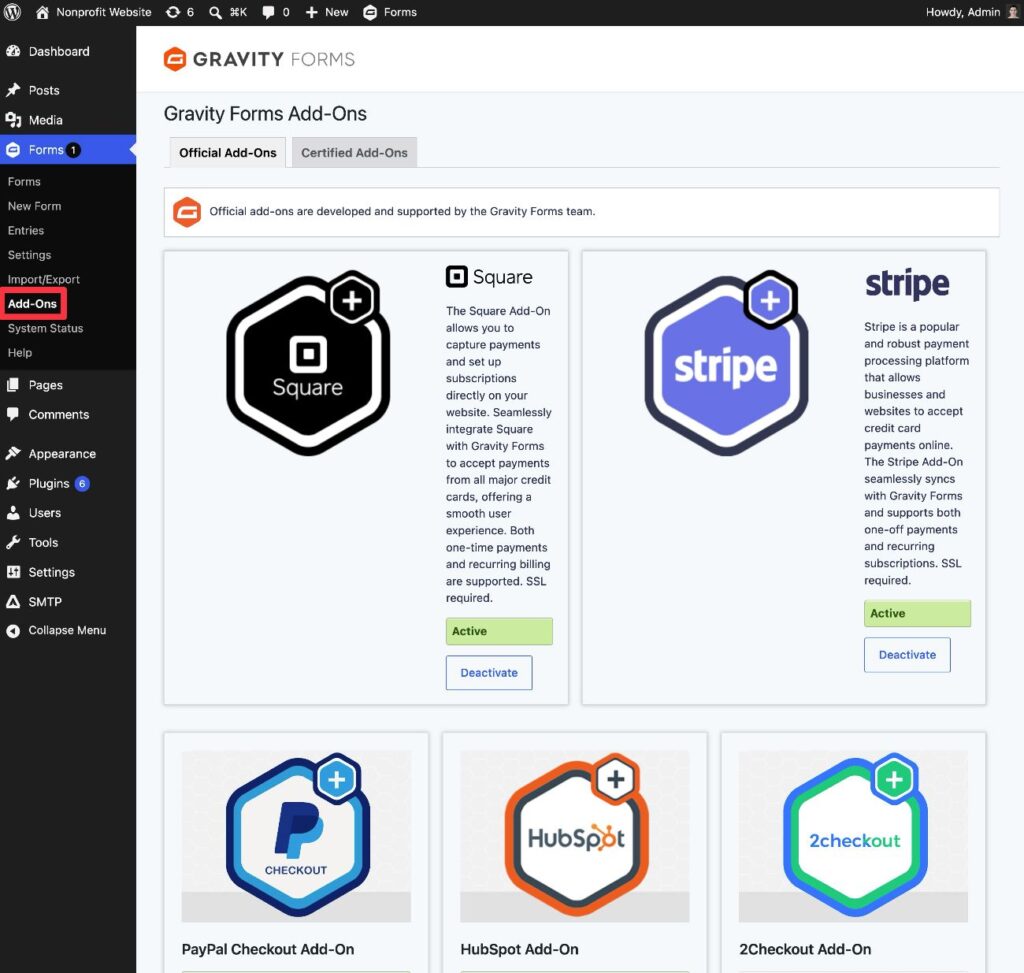Open Forms in top admin bar

click(x=390, y=12)
